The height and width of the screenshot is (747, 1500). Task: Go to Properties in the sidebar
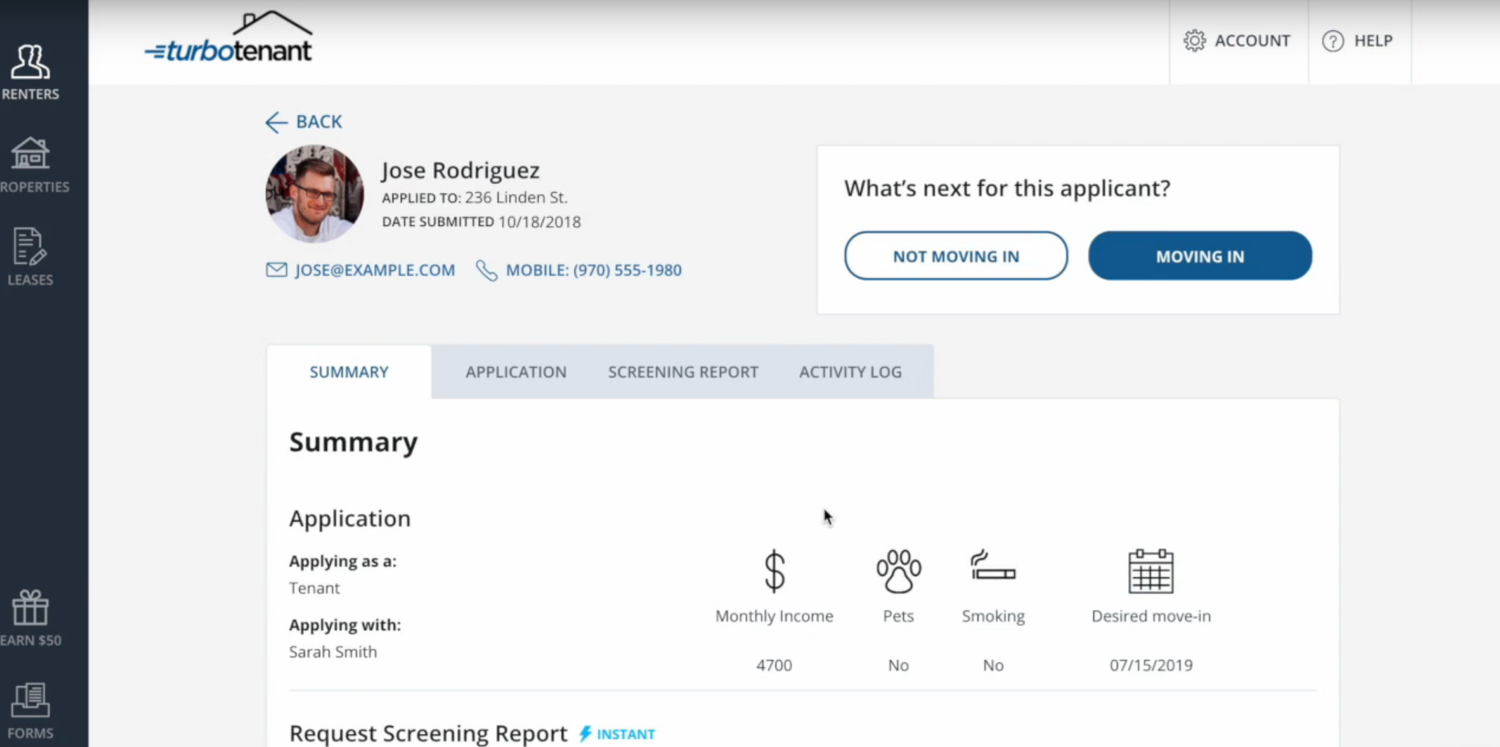click(x=30, y=154)
